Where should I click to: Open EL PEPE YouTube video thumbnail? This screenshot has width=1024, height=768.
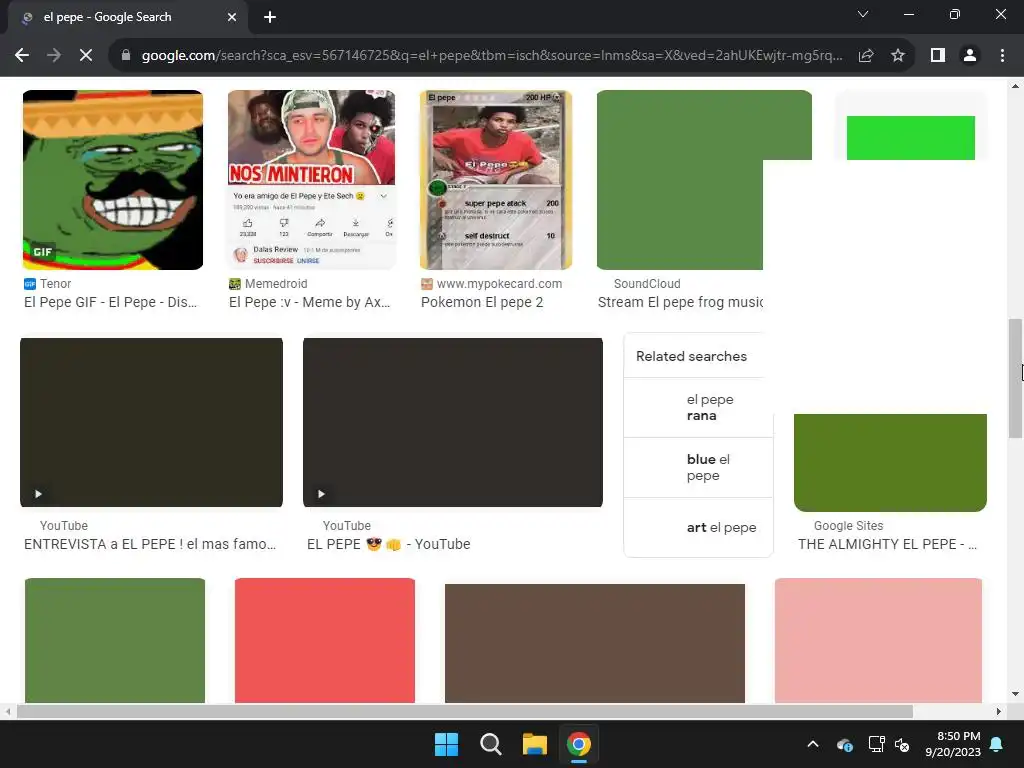coord(453,422)
